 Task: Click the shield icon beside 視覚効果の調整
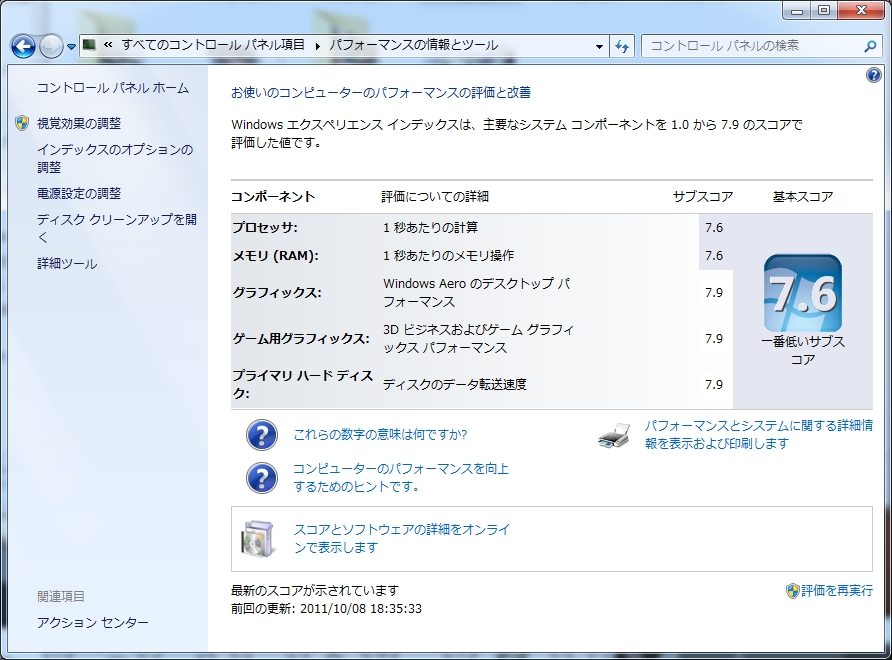click(22, 123)
